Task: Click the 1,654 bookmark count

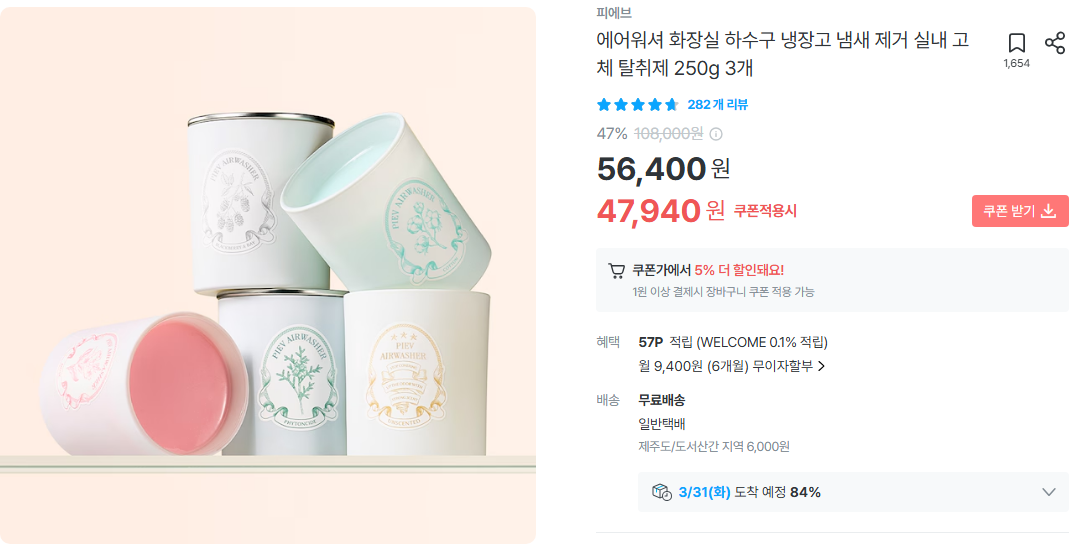Action: tap(1017, 64)
